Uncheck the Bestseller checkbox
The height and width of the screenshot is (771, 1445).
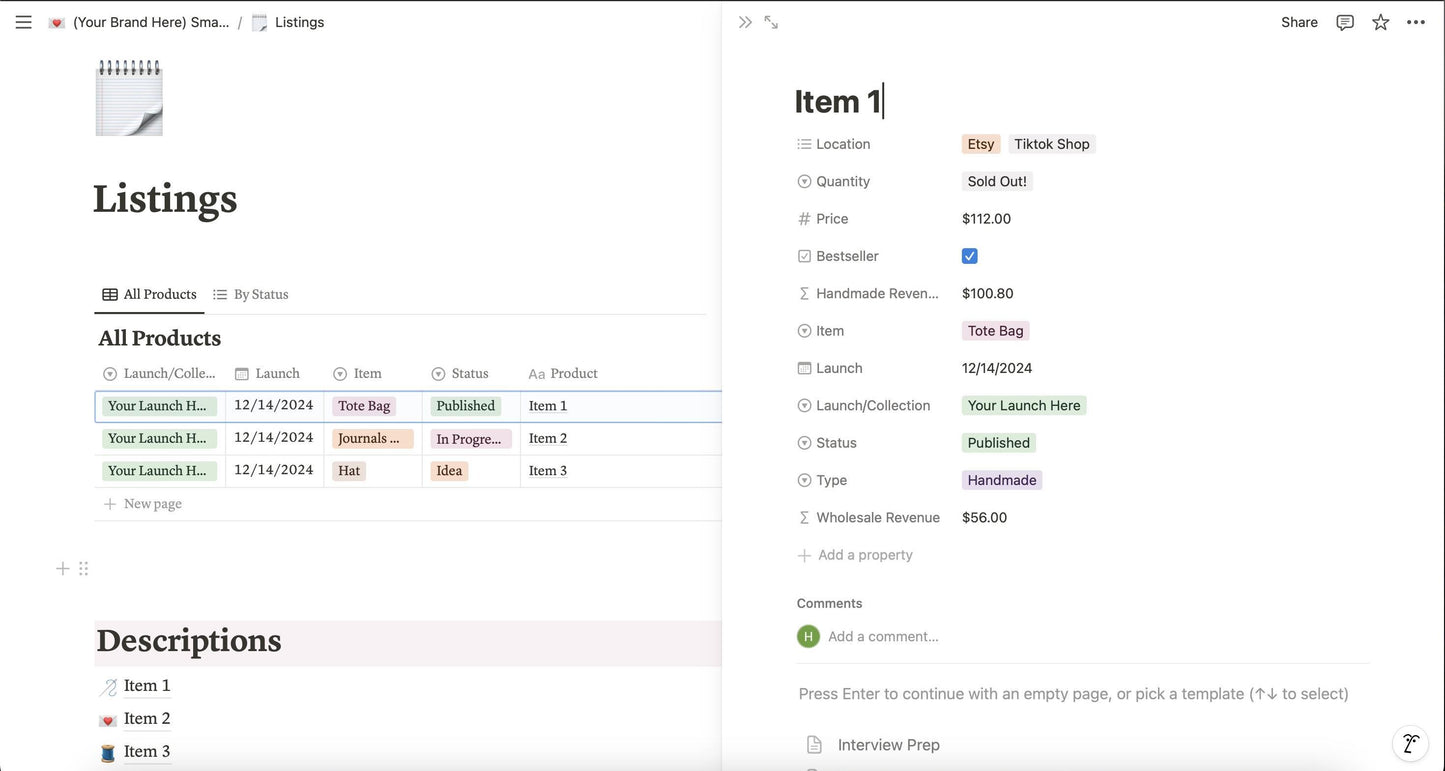tap(969, 256)
